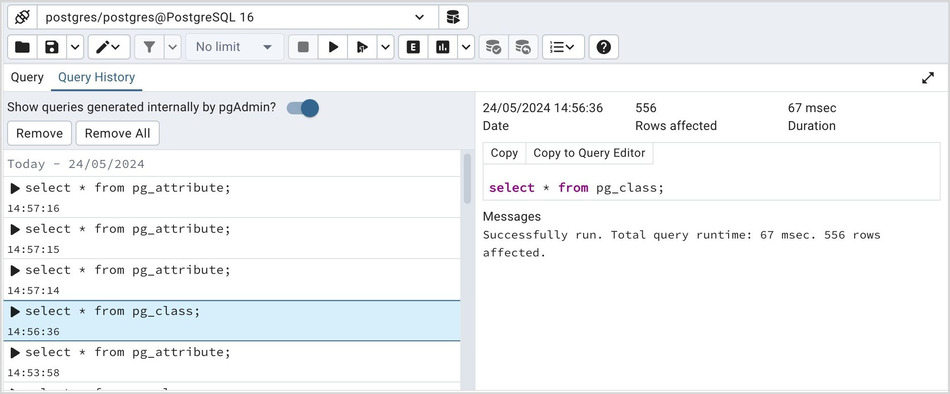Screen dimensions: 950x394
Task: Click play arrow beside 14:57:15 pg_attribute entry
Action: 15,229
